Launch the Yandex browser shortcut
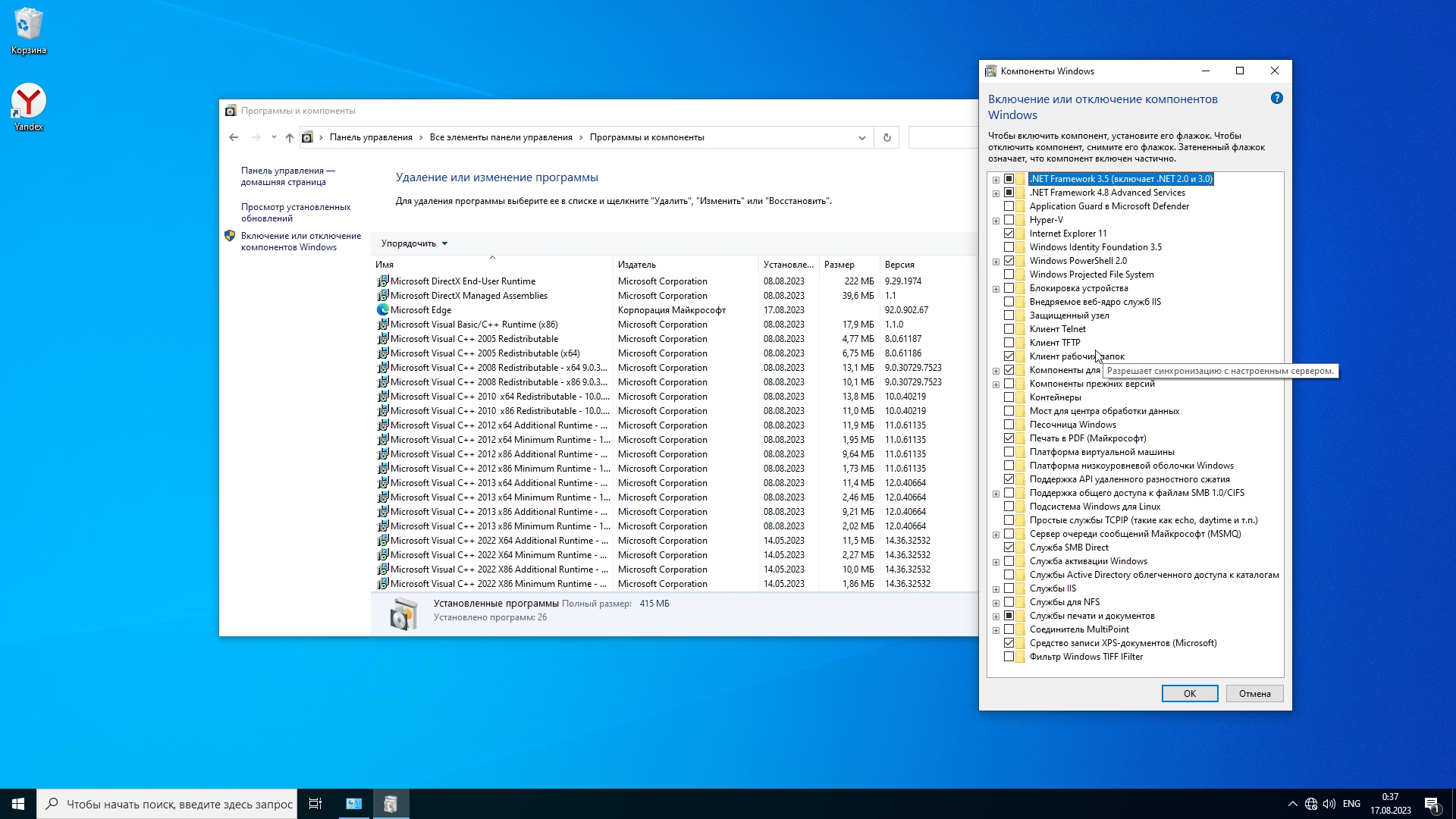This screenshot has width=1456, height=819. click(28, 106)
